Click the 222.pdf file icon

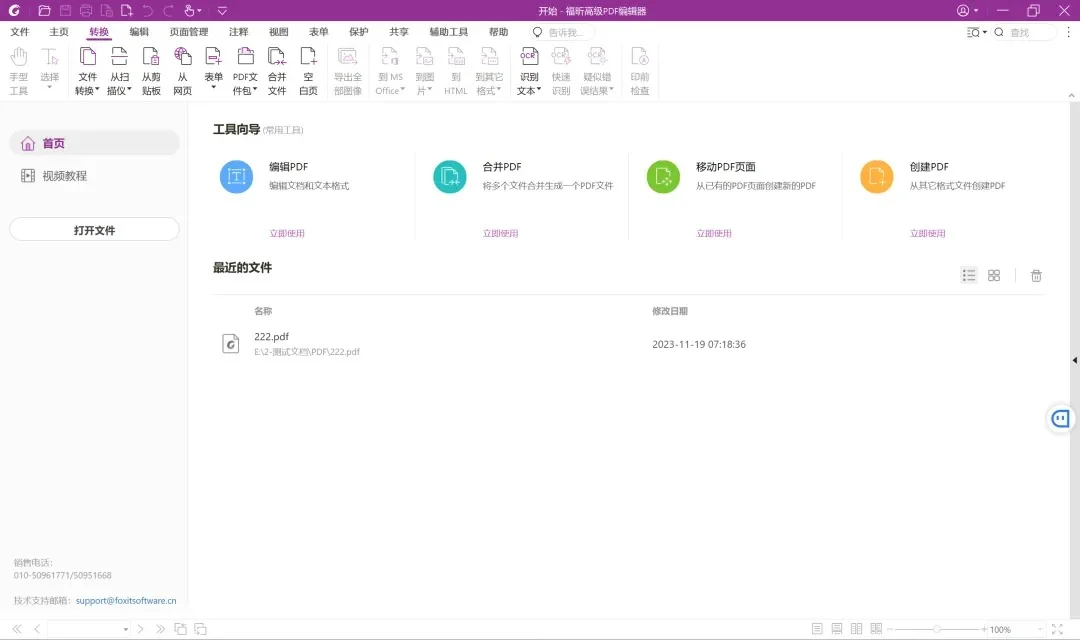[x=231, y=343]
